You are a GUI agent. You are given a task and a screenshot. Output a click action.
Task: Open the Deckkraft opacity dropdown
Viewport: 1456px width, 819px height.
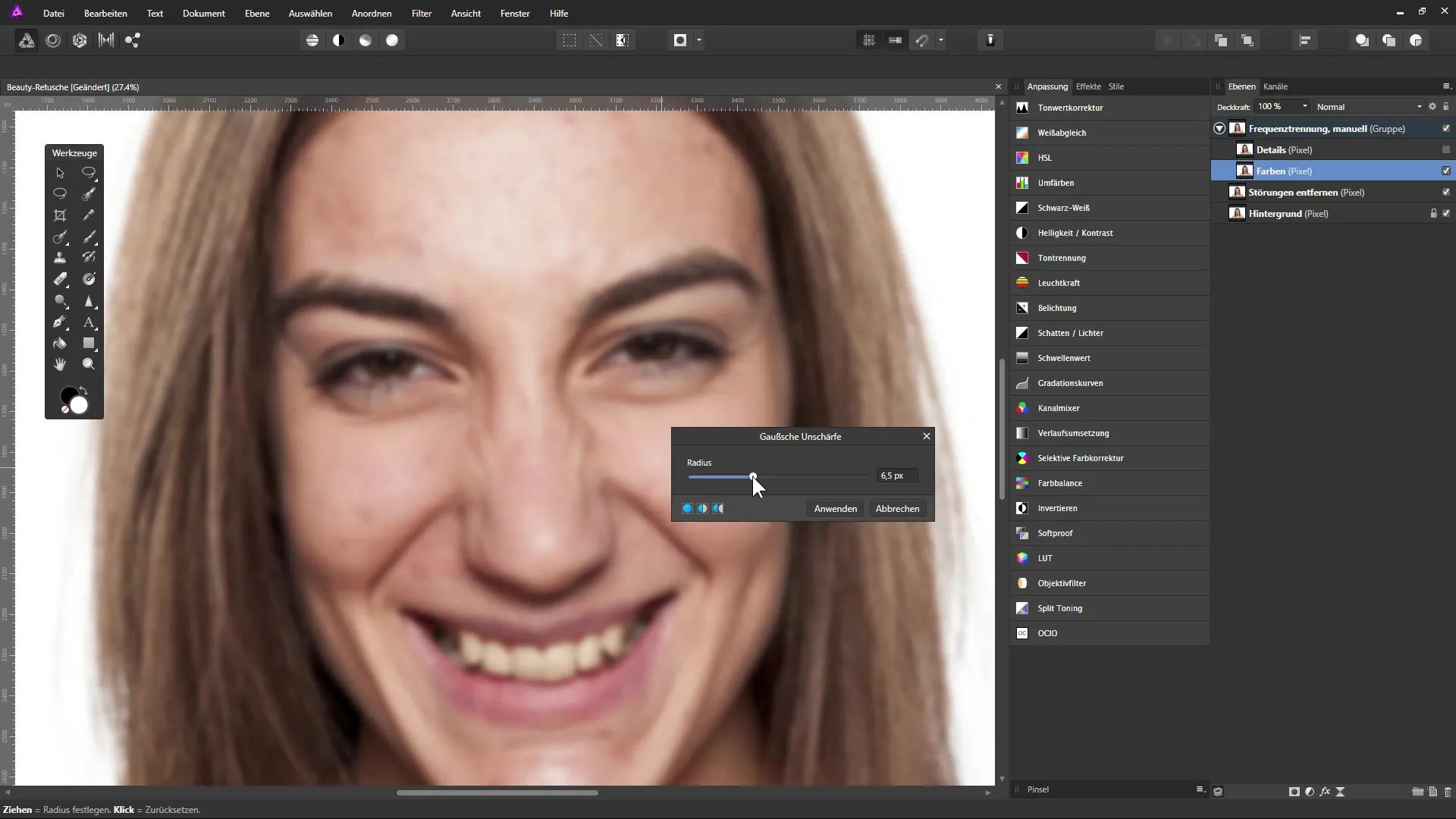tap(1304, 107)
